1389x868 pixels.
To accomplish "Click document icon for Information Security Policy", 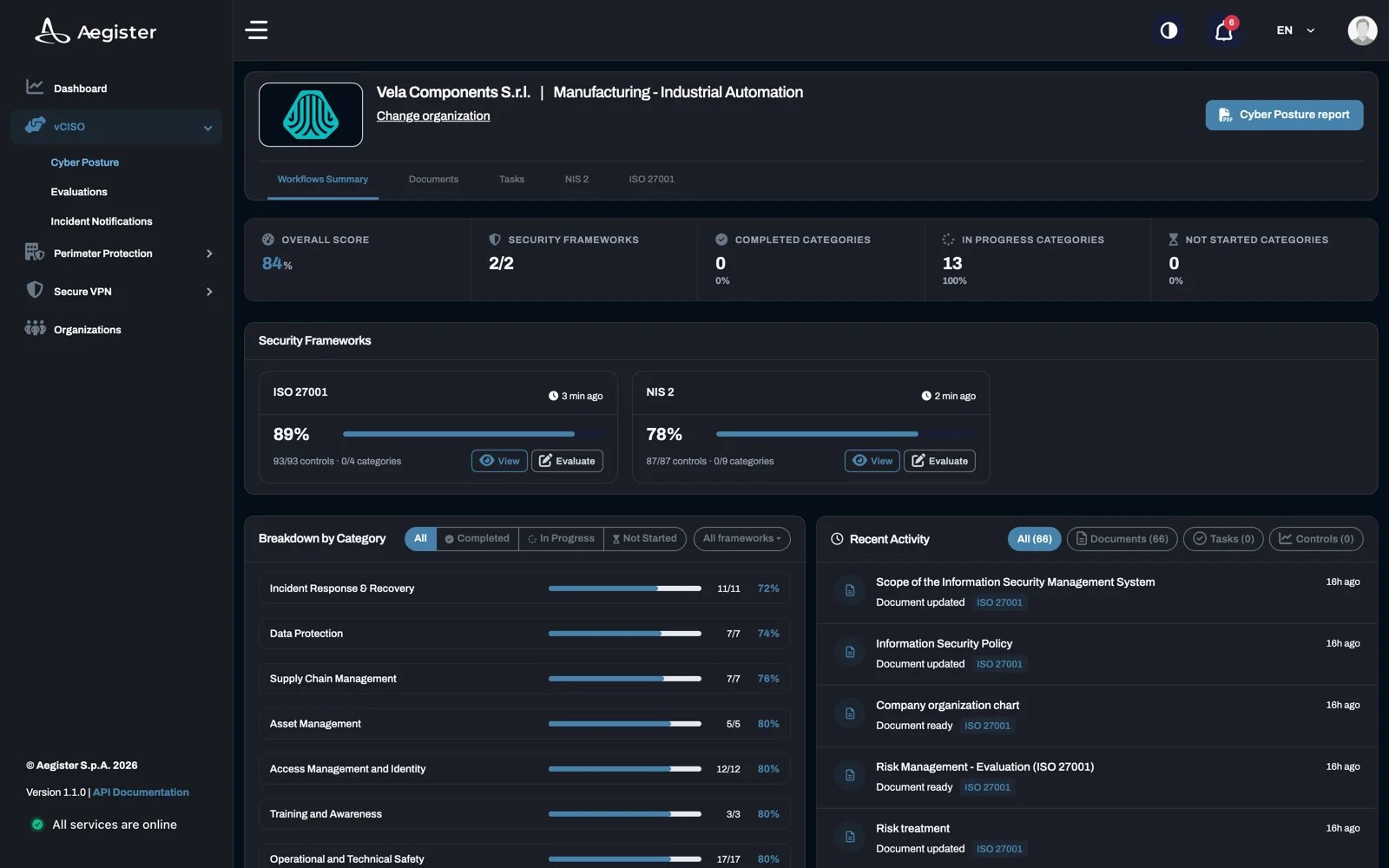I will click(850, 653).
